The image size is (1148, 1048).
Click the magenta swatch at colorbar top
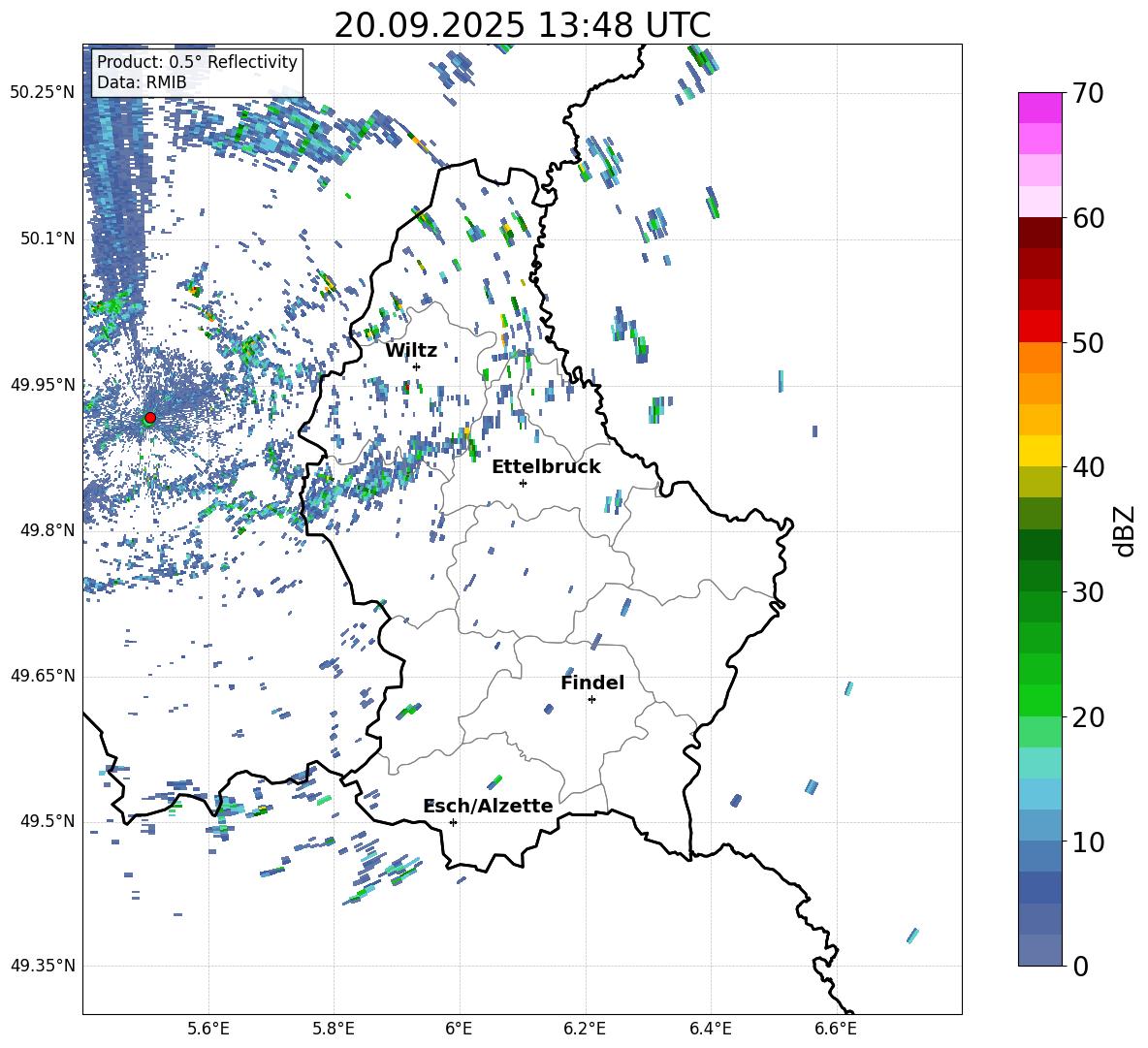[1039, 108]
